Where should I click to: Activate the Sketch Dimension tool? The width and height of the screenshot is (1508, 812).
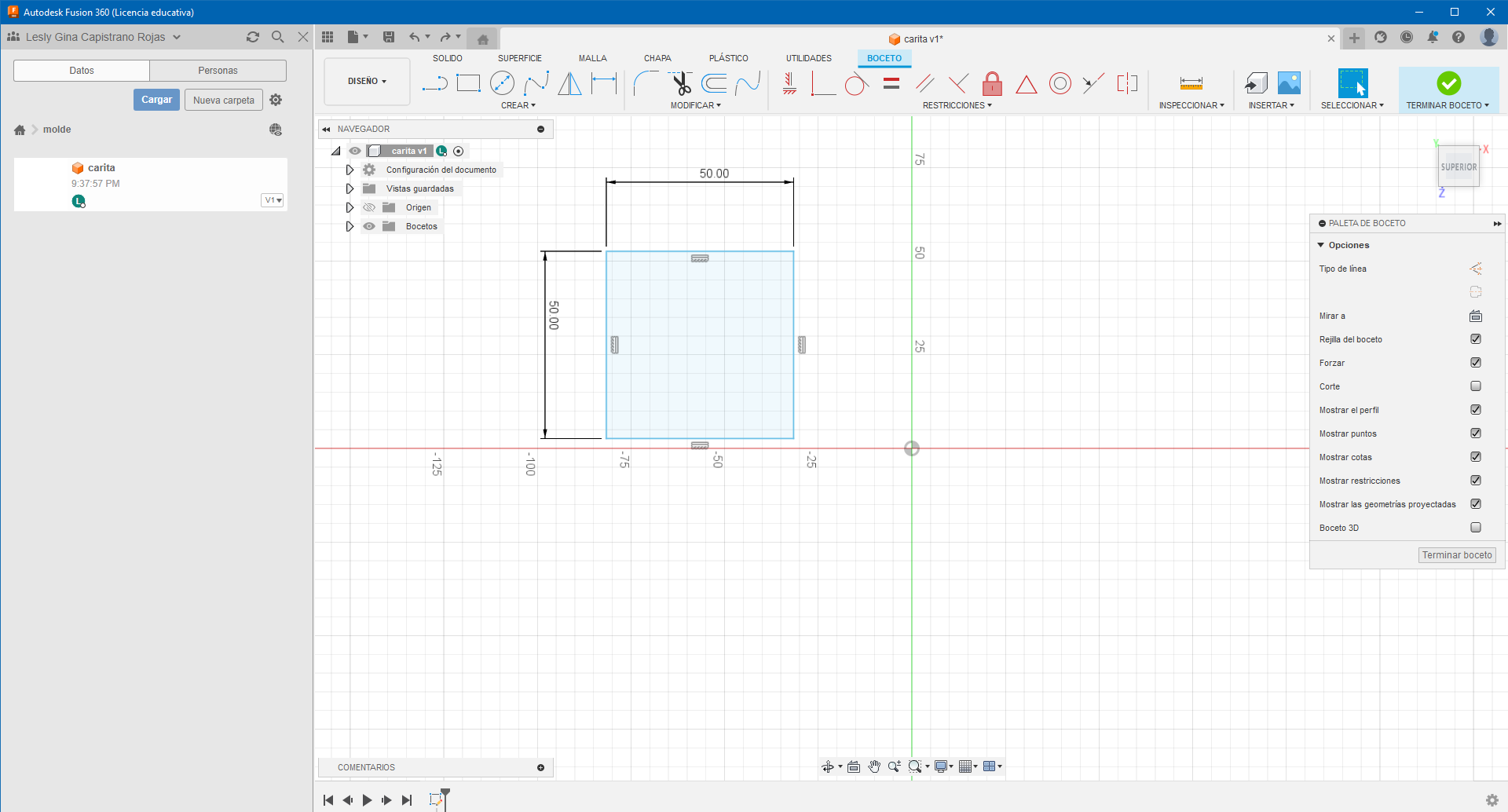coord(604,83)
